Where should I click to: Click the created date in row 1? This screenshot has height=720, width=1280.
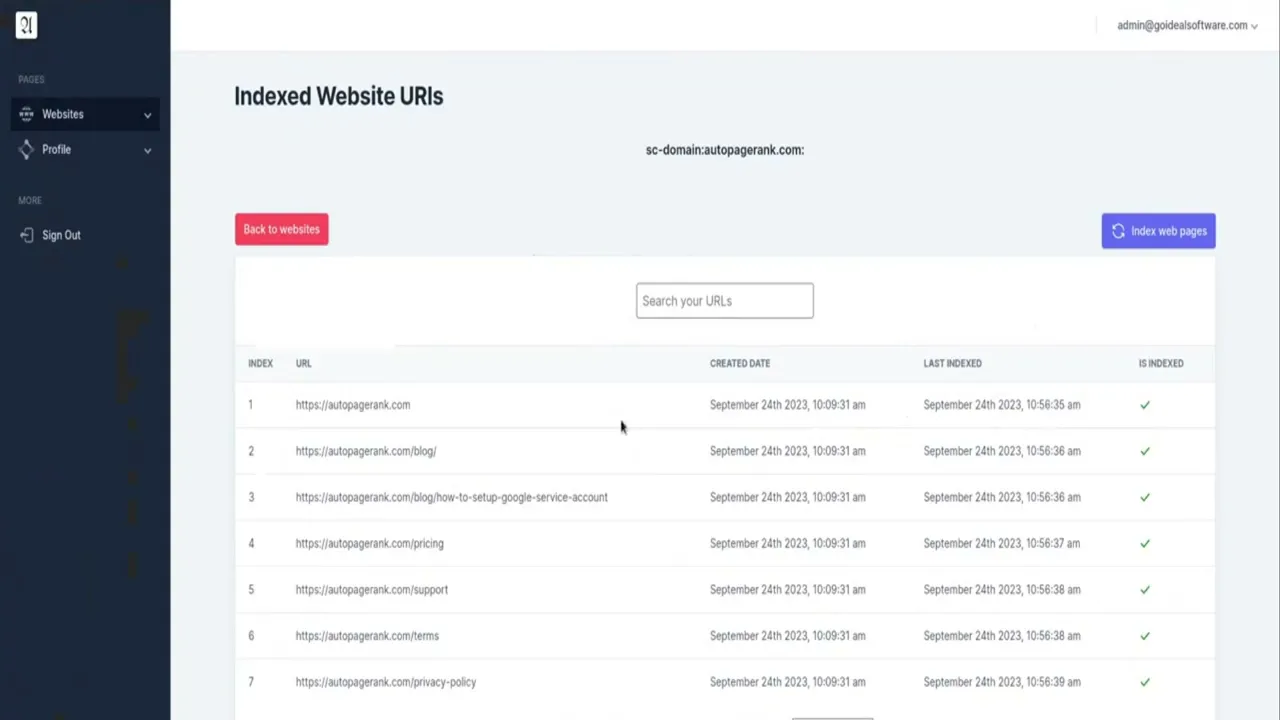(x=788, y=405)
